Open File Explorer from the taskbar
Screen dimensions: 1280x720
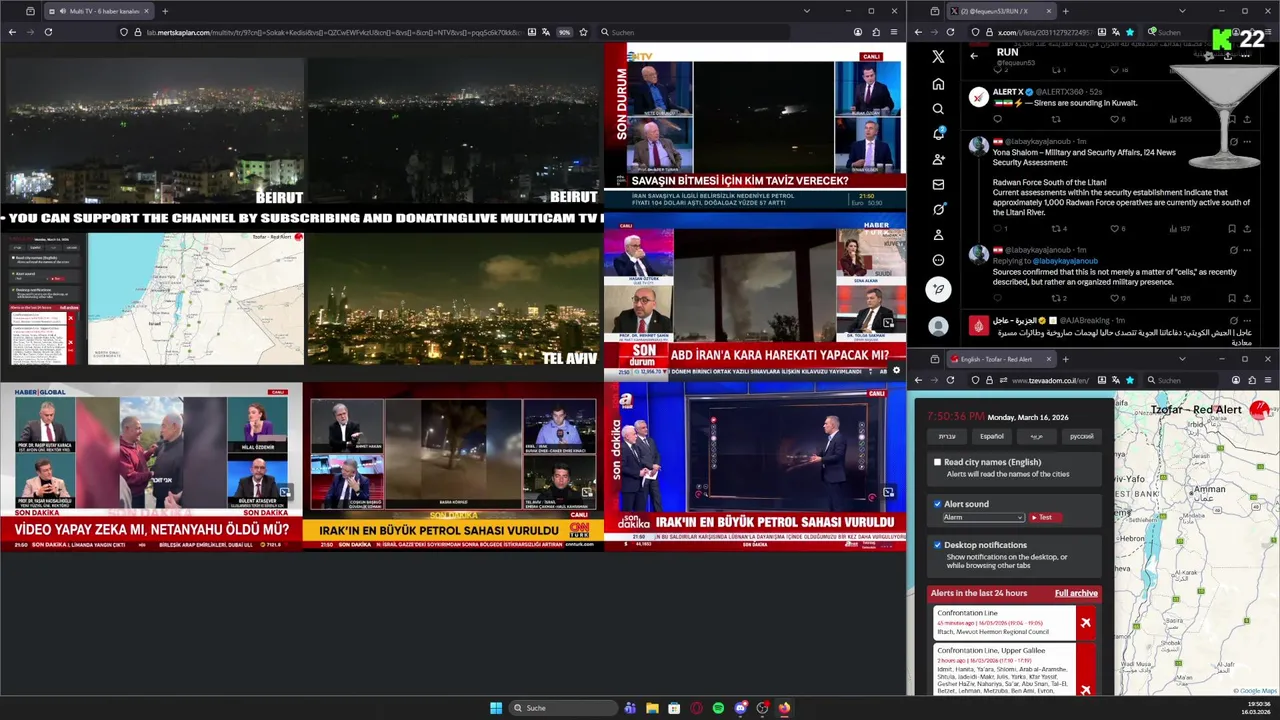(x=652, y=708)
